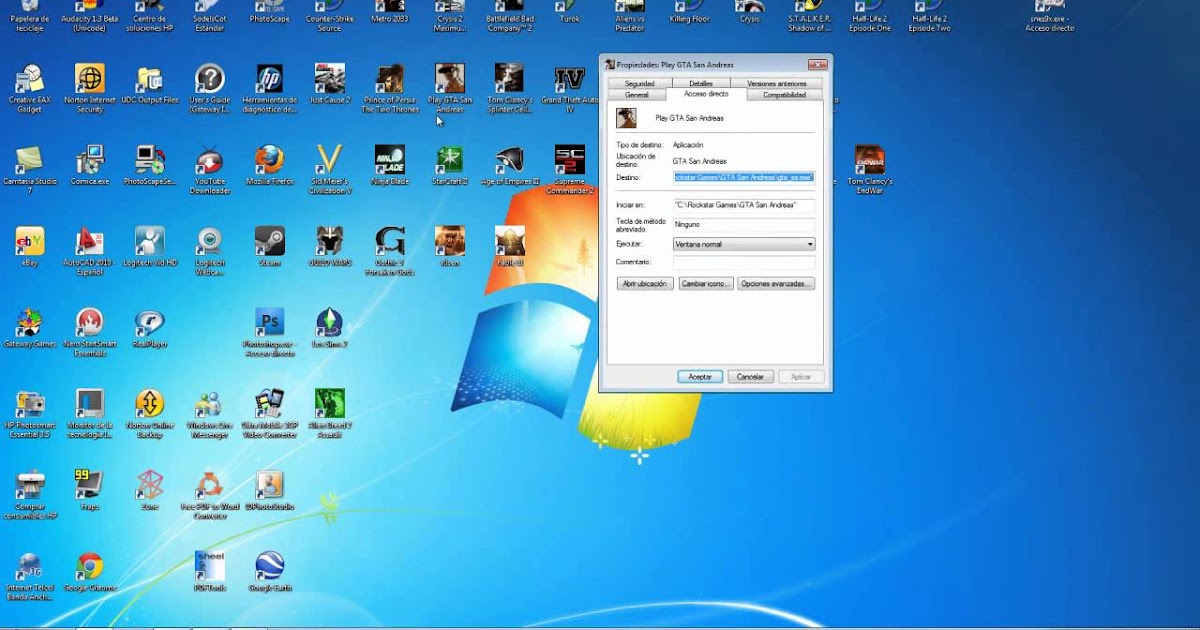
Task: Click Aceptar to confirm properties
Action: click(699, 376)
